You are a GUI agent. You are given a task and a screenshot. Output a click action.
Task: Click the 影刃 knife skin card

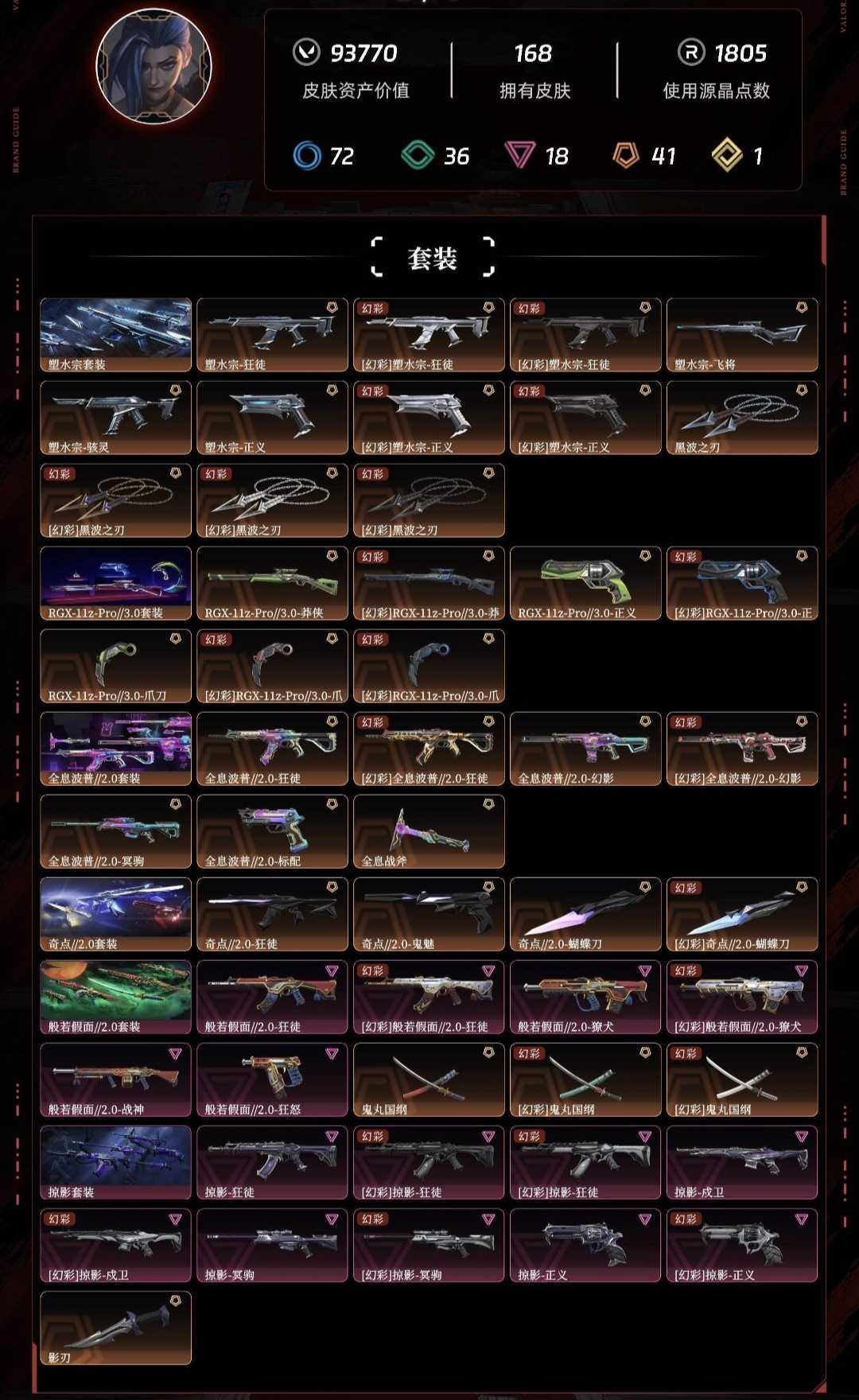click(x=116, y=1328)
